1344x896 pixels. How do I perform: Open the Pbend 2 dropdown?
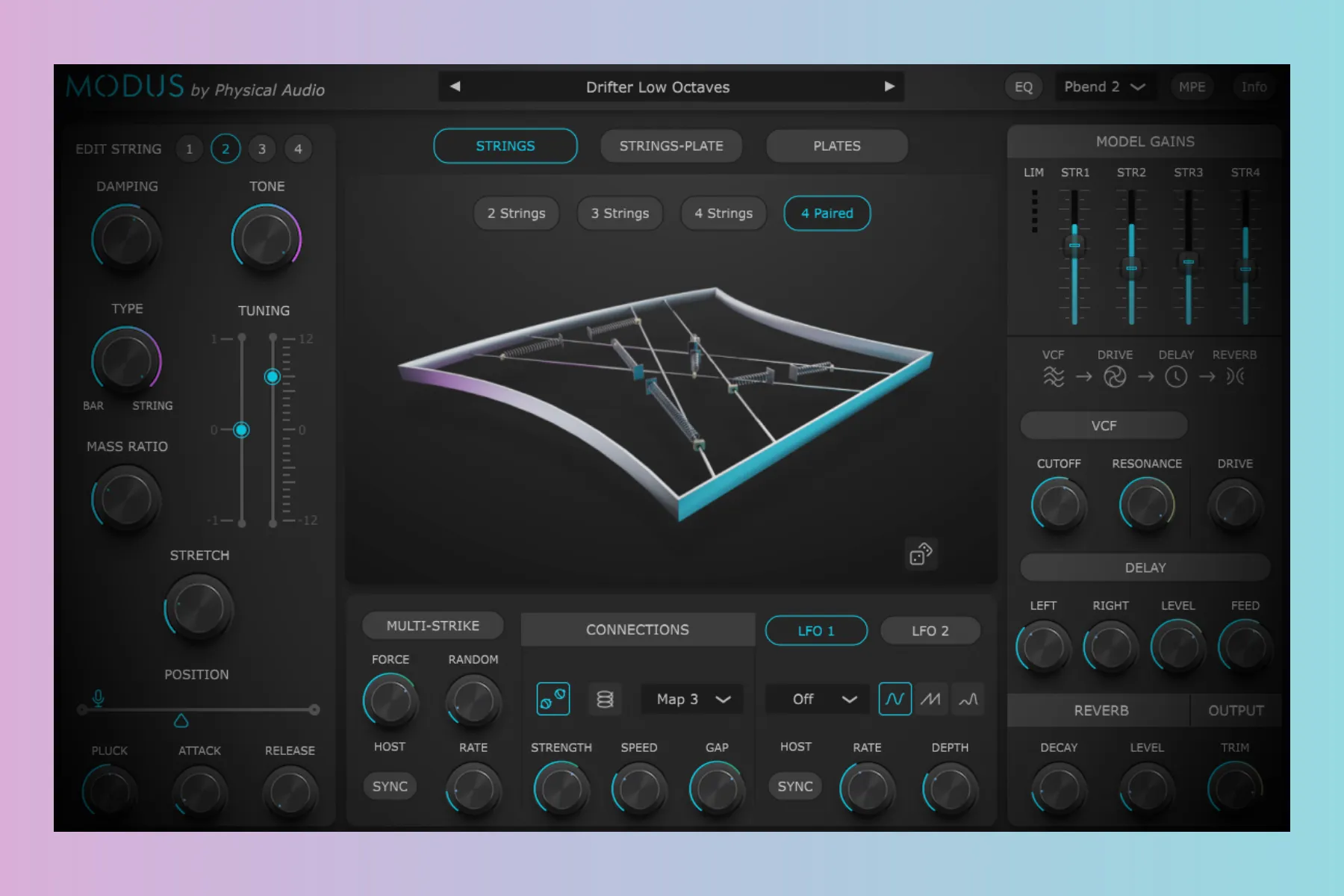coord(1104,87)
